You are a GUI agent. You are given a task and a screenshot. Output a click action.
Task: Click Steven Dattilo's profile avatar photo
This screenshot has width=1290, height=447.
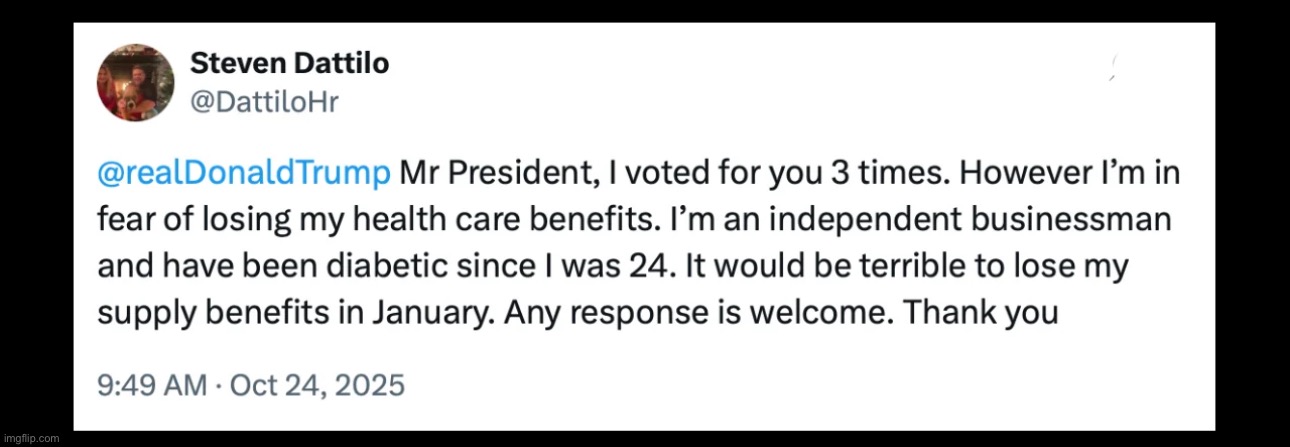[135, 82]
